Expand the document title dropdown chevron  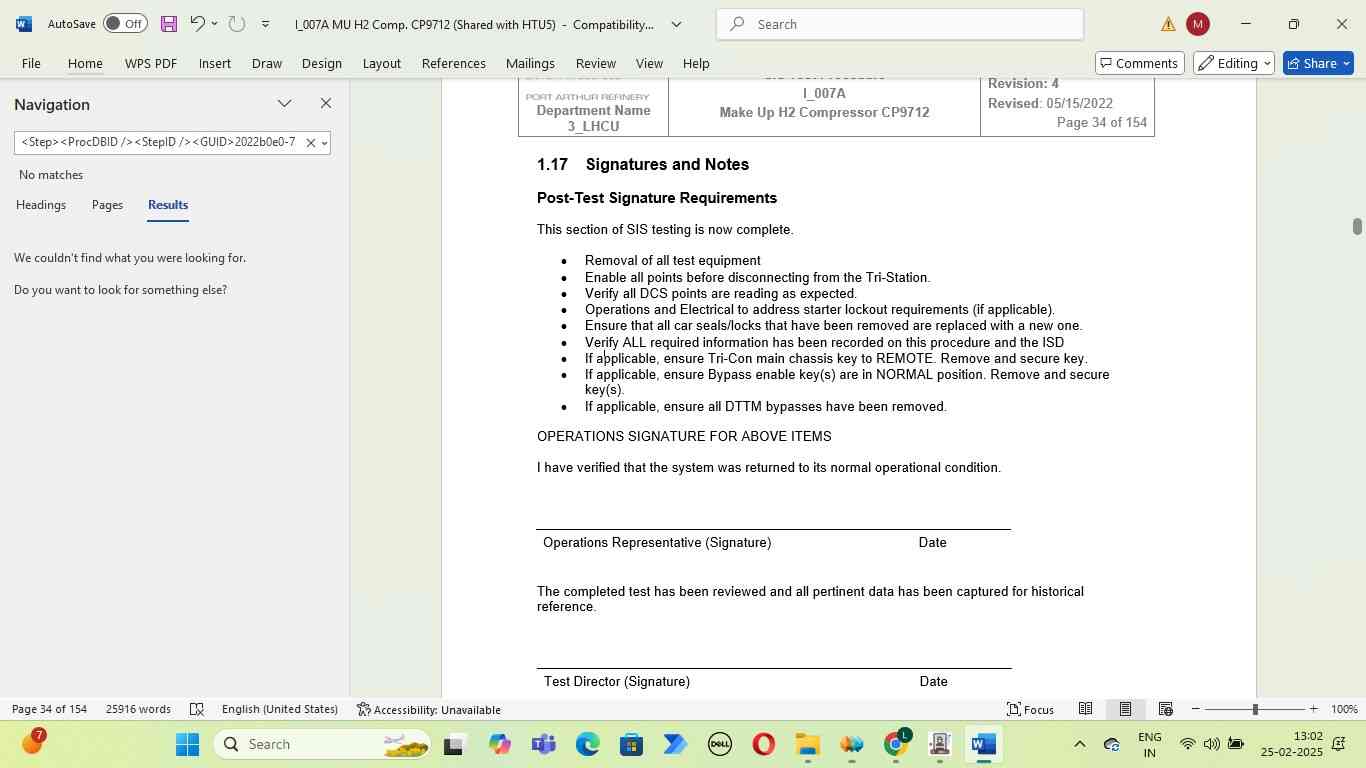pos(676,24)
